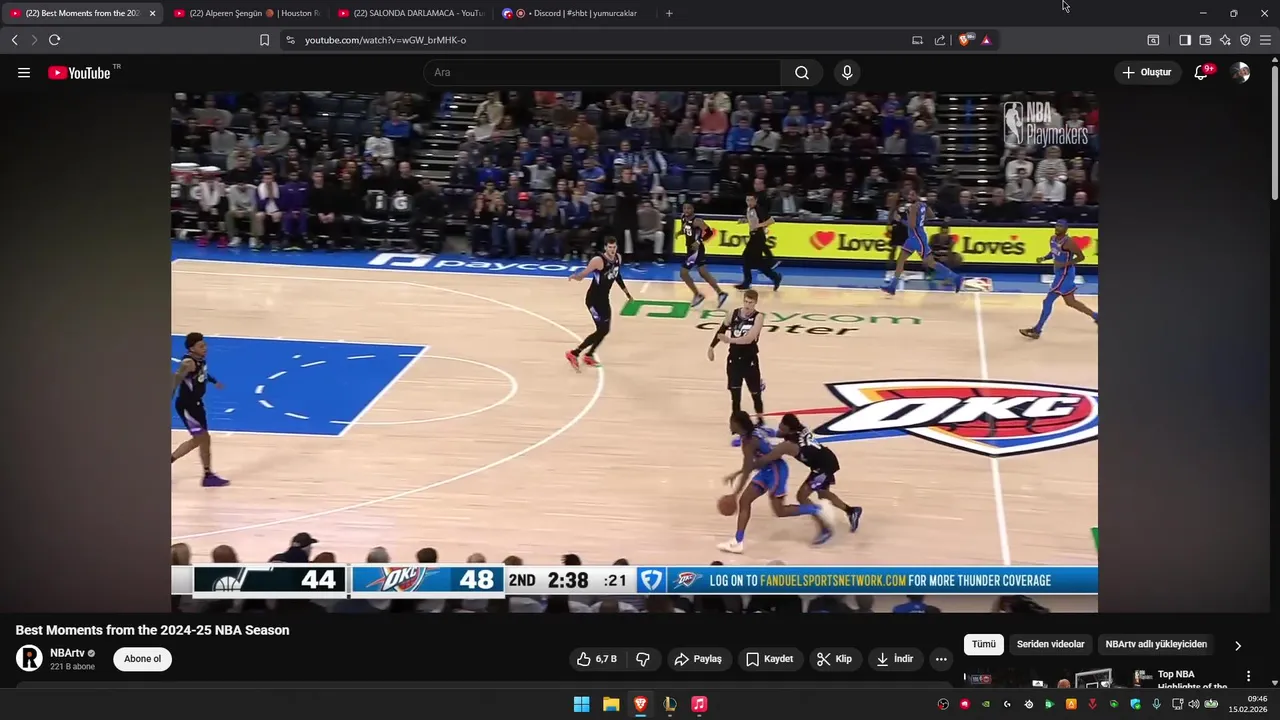Dislike the video with thumbs down

(x=643, y=659)
